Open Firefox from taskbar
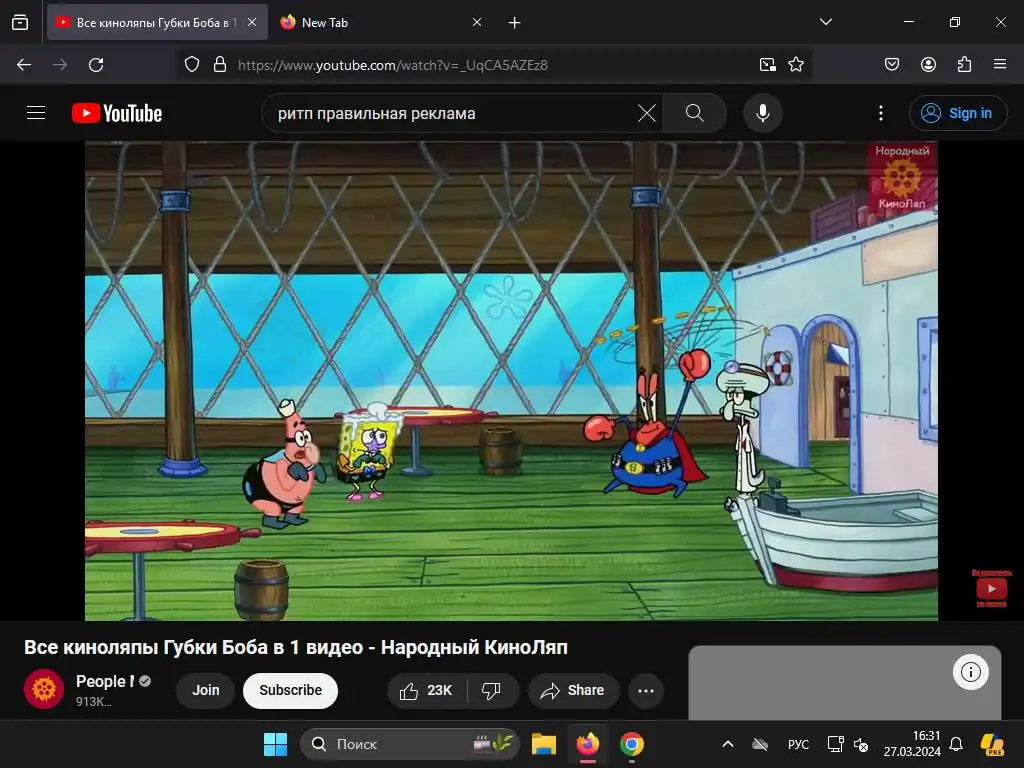The width and height of the screenshot is (1024, 768). click(588, 744)
